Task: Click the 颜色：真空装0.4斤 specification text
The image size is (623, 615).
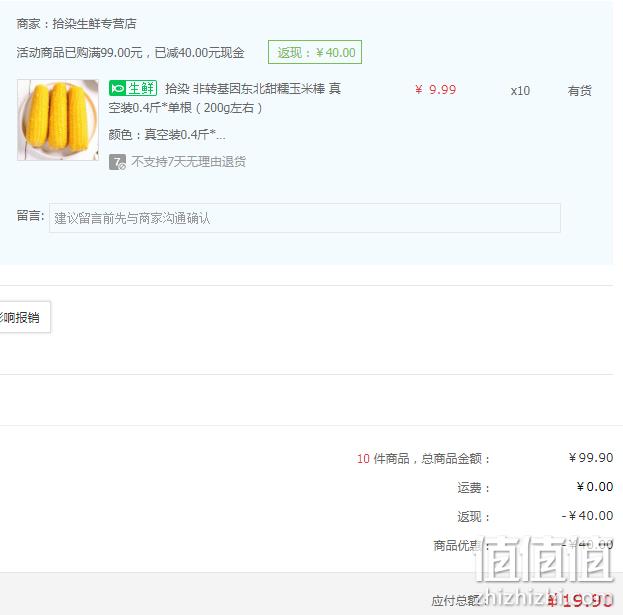Action: (167, 135)
